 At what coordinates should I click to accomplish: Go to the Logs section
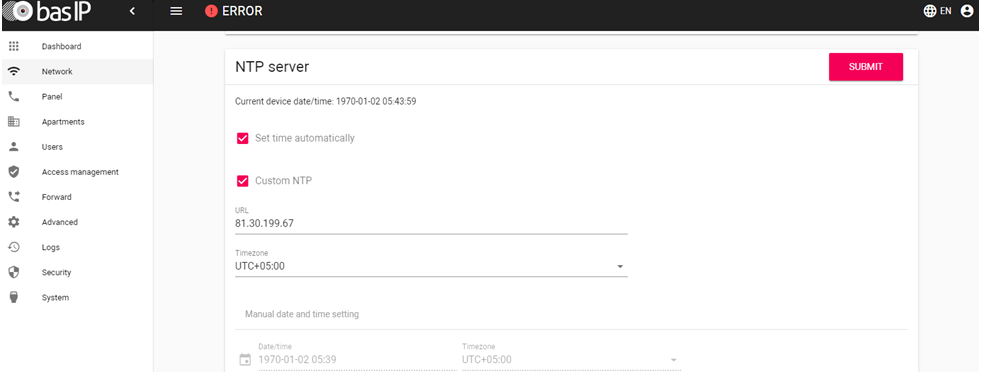(x=77, y=247)
